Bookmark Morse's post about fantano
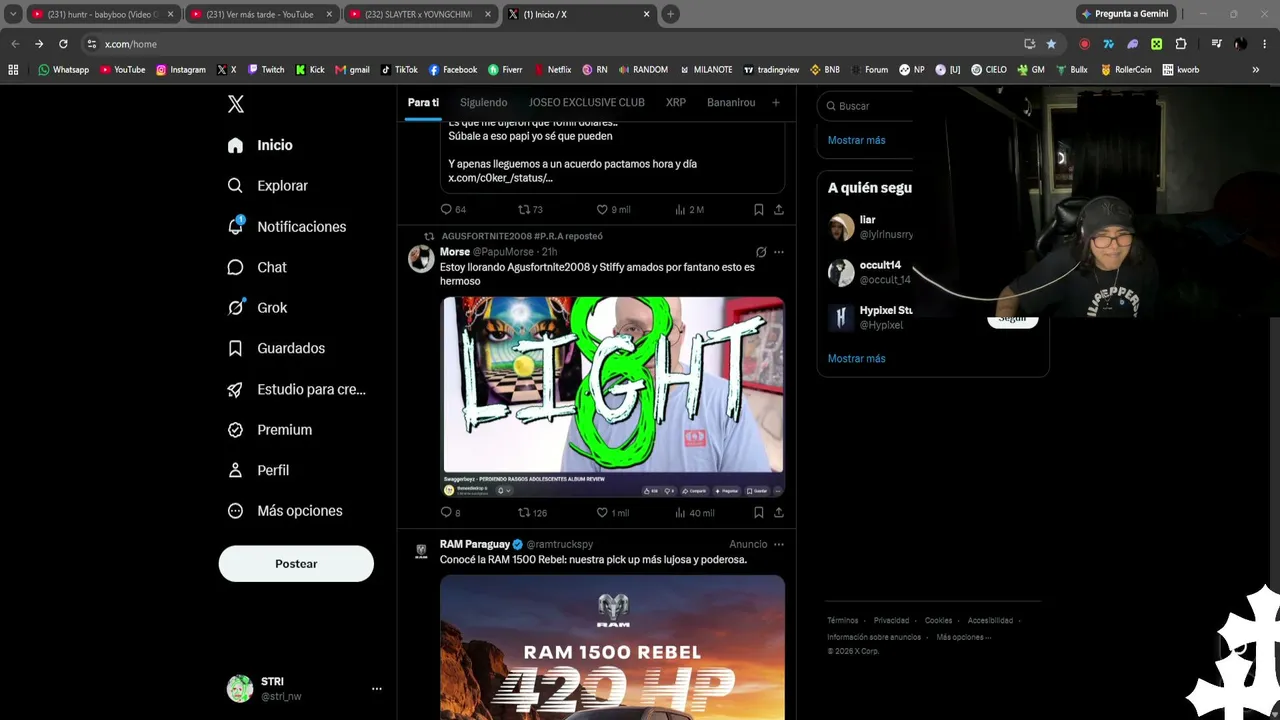The image size is (1280, 720). coord(759,513)
